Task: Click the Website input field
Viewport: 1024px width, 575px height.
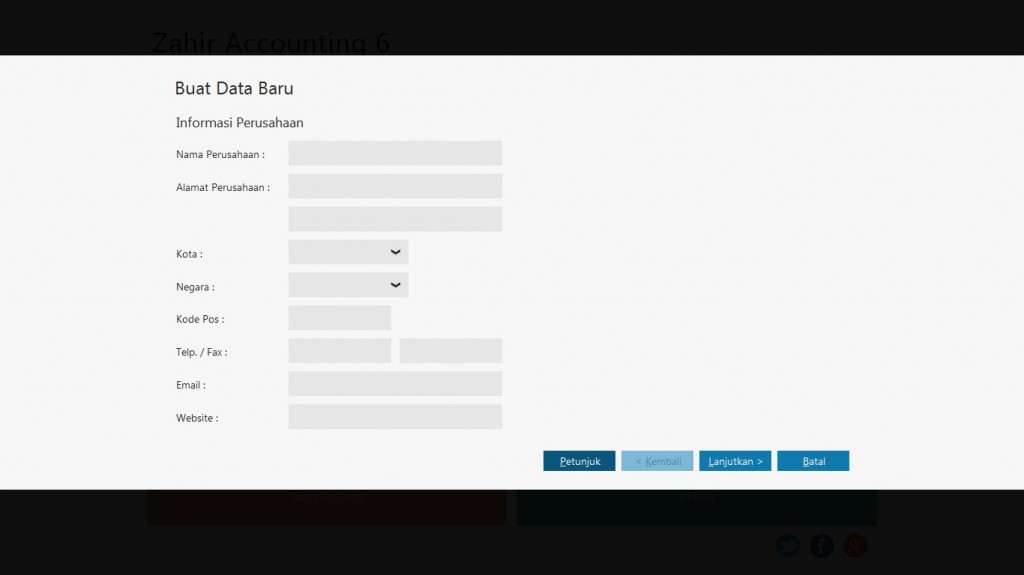Action: click(x=395, y=417)
